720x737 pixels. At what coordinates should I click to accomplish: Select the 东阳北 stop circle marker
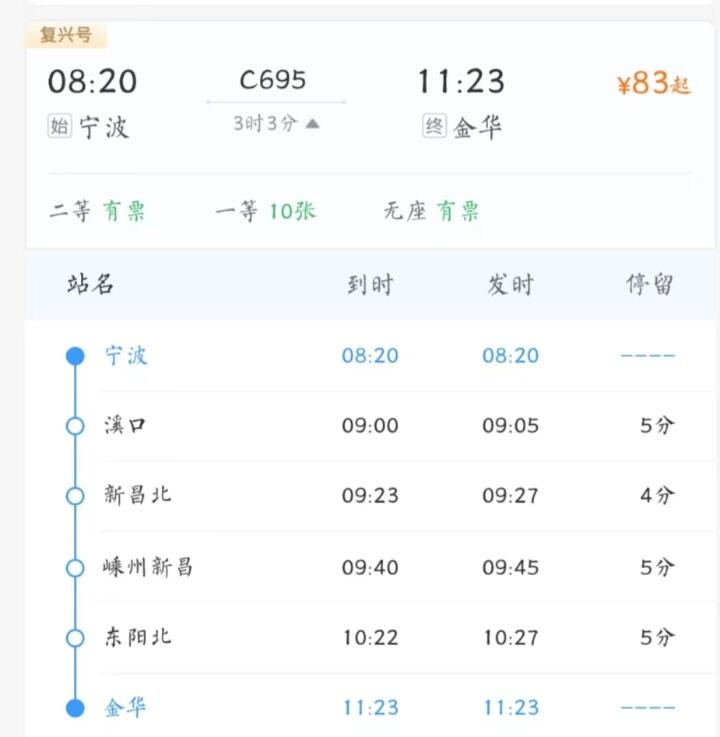point(75,638)
